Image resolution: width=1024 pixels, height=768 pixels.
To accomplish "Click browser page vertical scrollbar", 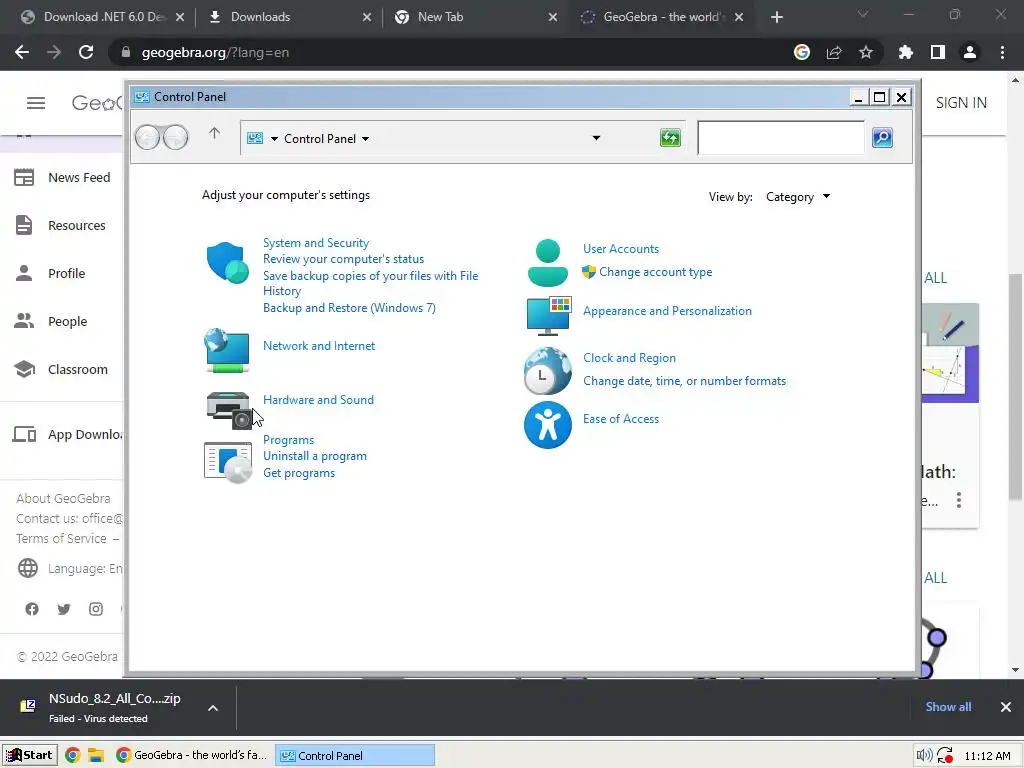I will [x=1015, y=387].
